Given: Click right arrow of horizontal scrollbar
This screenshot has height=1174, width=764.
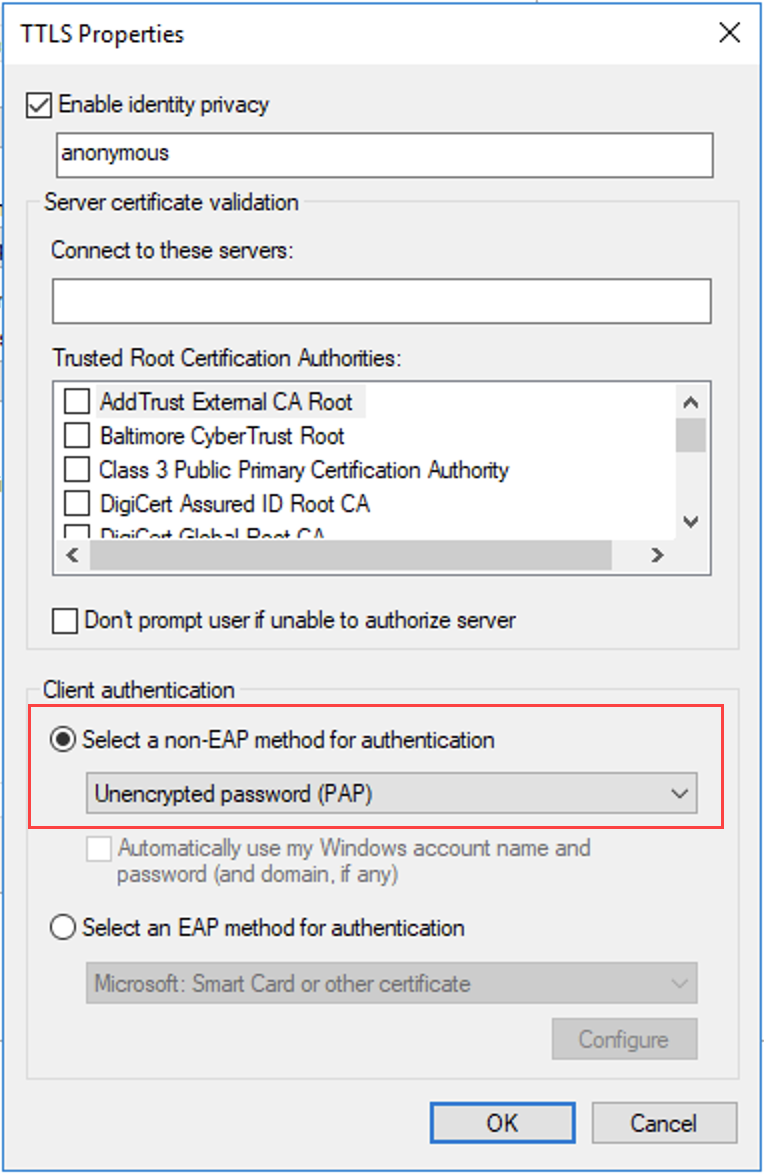Looking at the screenshot, I should (x=657, y=555).
